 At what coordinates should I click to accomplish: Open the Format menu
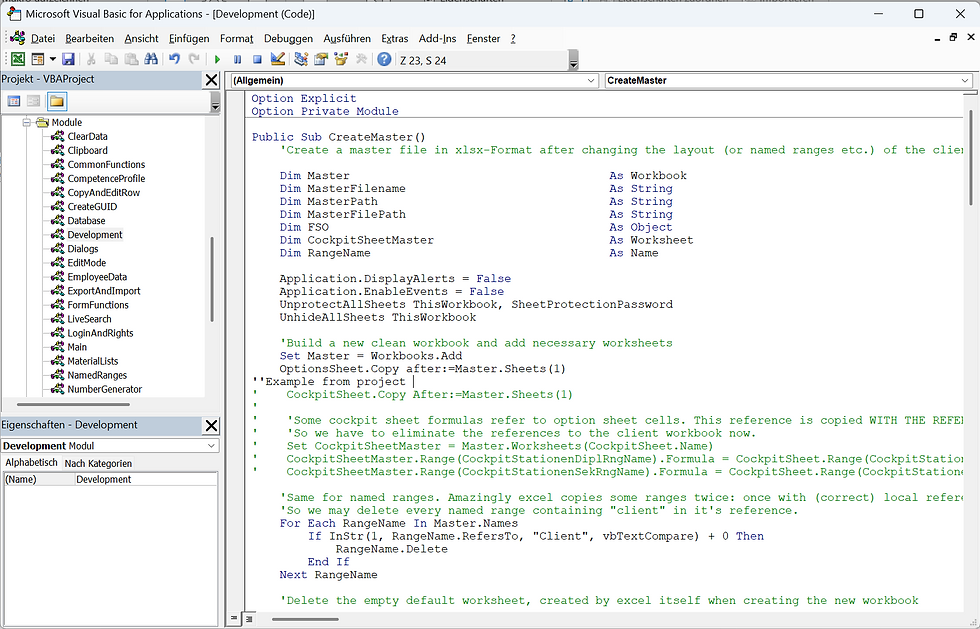[236, 39]
